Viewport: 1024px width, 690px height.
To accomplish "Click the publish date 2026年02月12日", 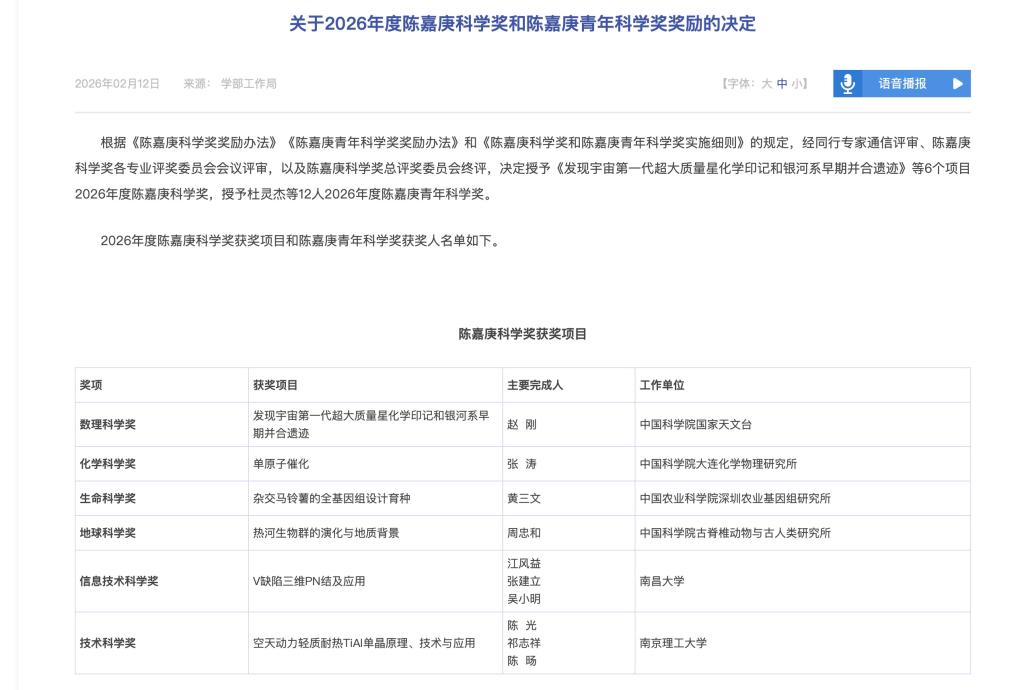I will (x=117, y=84).
